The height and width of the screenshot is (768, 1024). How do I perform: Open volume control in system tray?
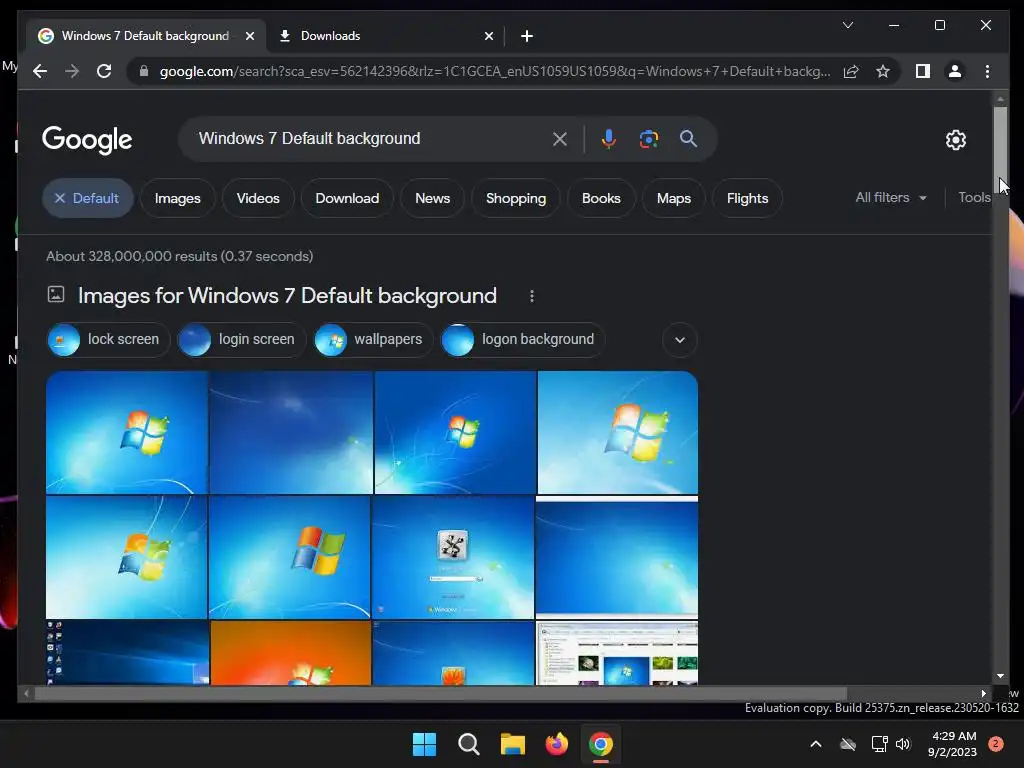click(903, 744)
